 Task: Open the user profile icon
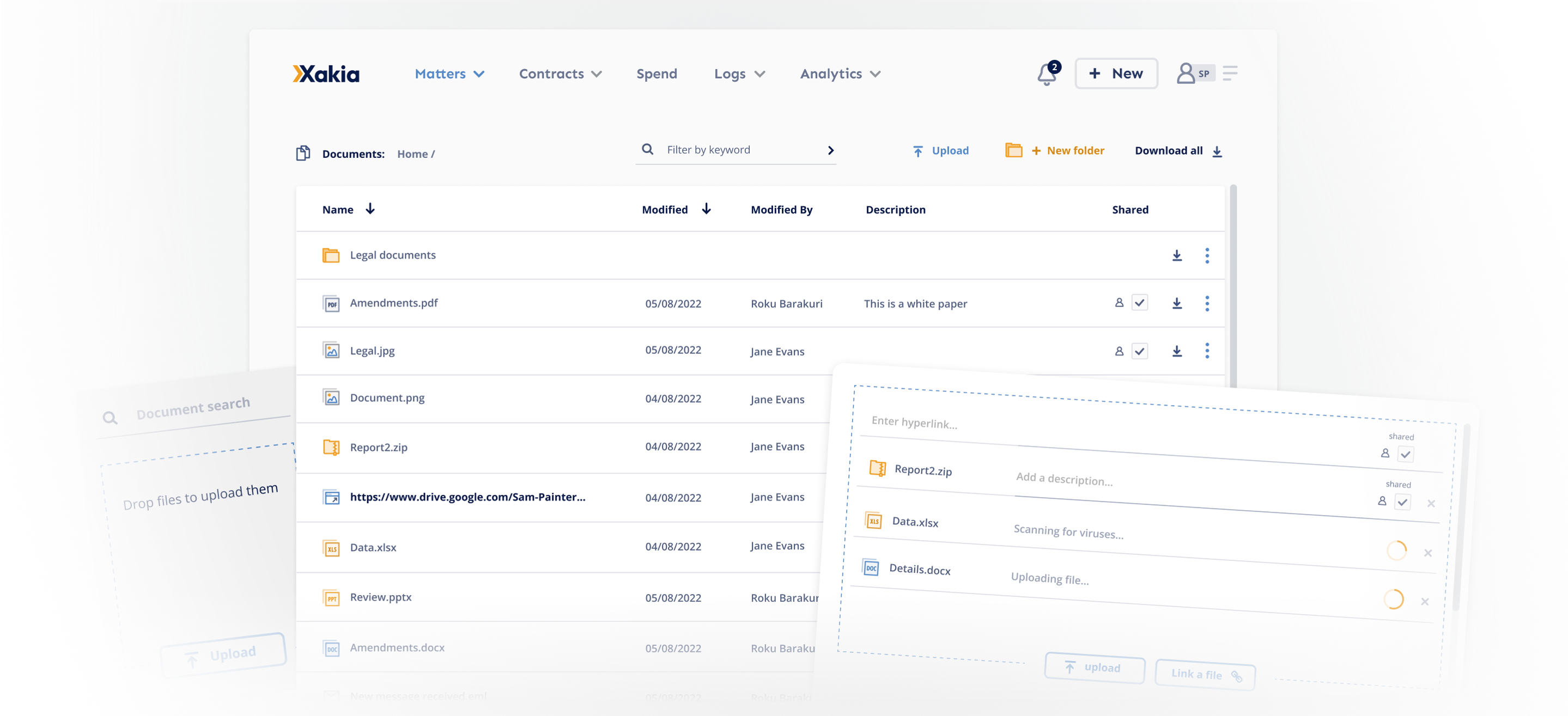1185,74
